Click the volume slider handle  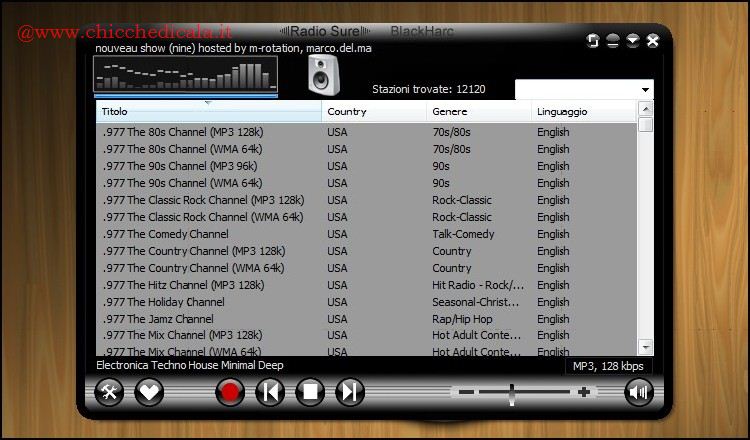(511, 392)
